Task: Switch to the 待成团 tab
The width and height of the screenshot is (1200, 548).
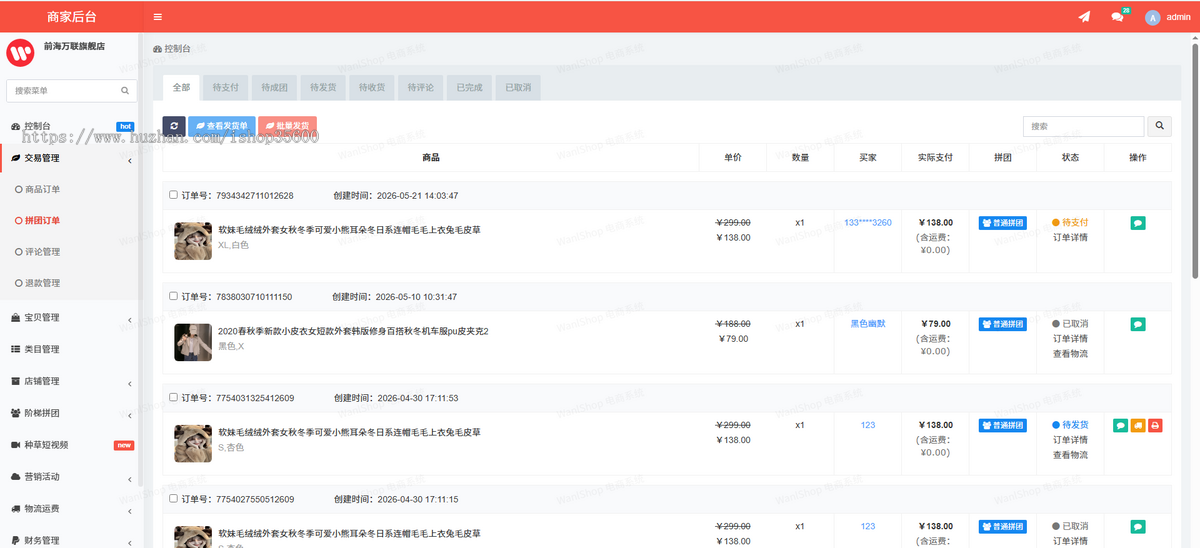Action: click(274, 88)
